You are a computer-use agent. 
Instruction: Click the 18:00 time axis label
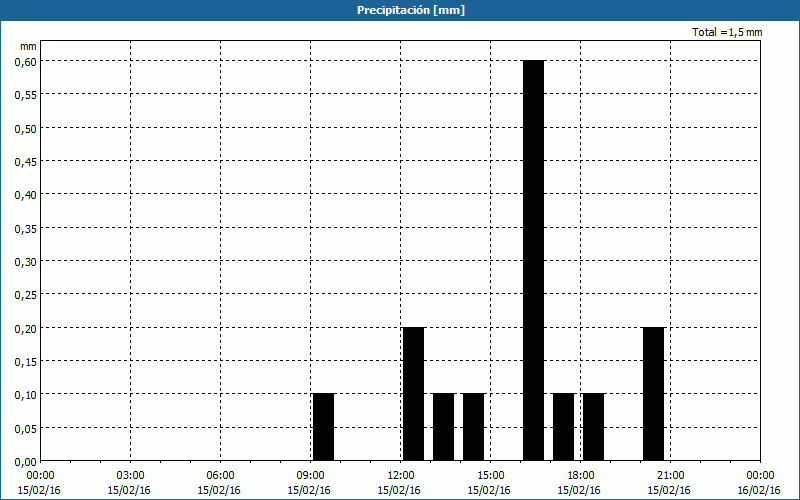coord(580,476)
